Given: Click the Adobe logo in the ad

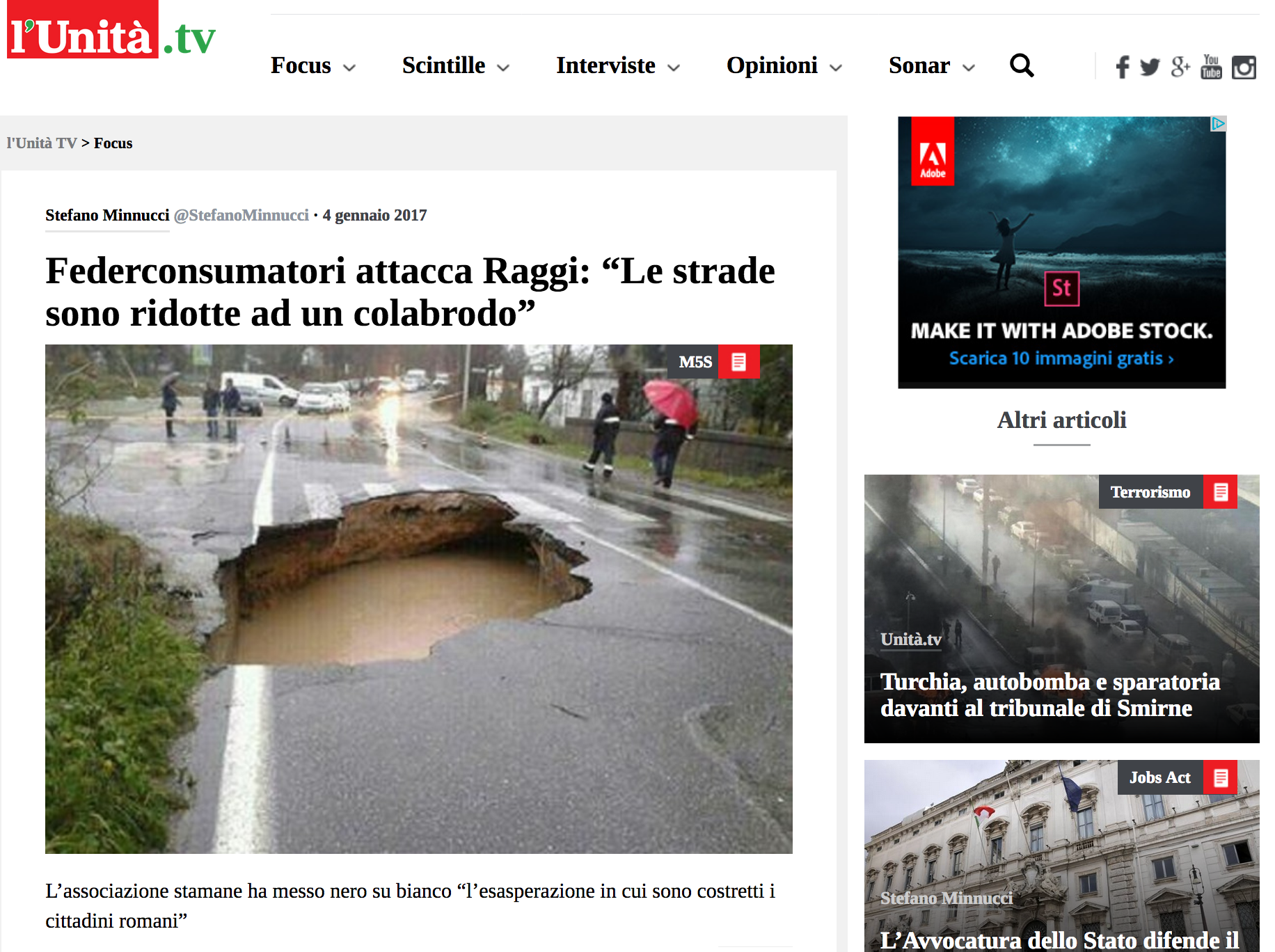Looking at the screenshot, I should [x=933, y=152].
